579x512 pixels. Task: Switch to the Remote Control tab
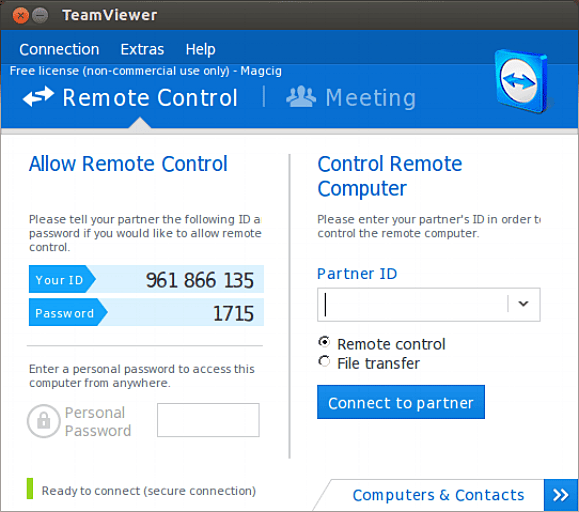[130, 97]
